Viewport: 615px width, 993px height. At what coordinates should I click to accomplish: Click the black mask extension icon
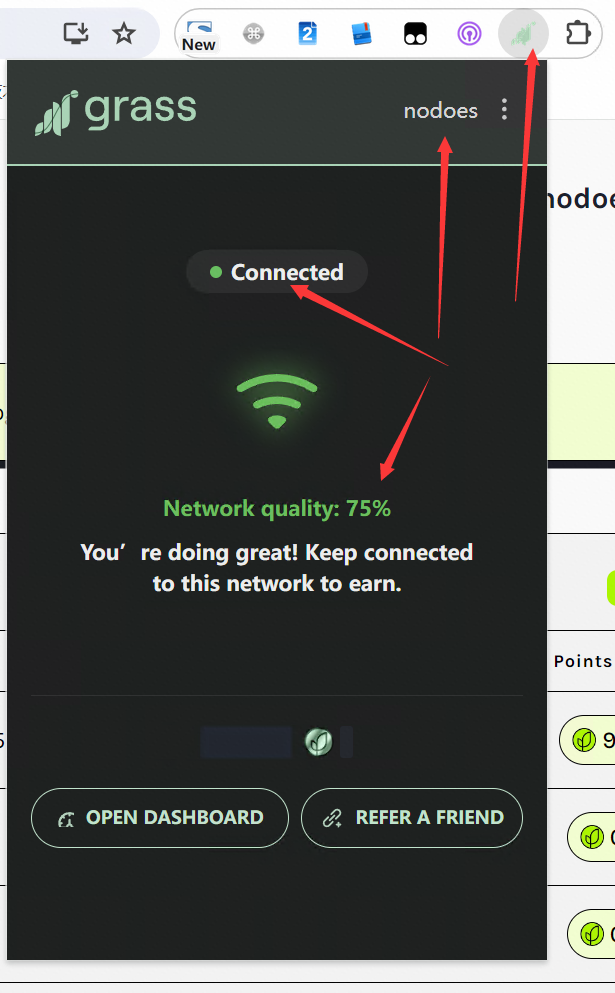[x=415, y=34]
